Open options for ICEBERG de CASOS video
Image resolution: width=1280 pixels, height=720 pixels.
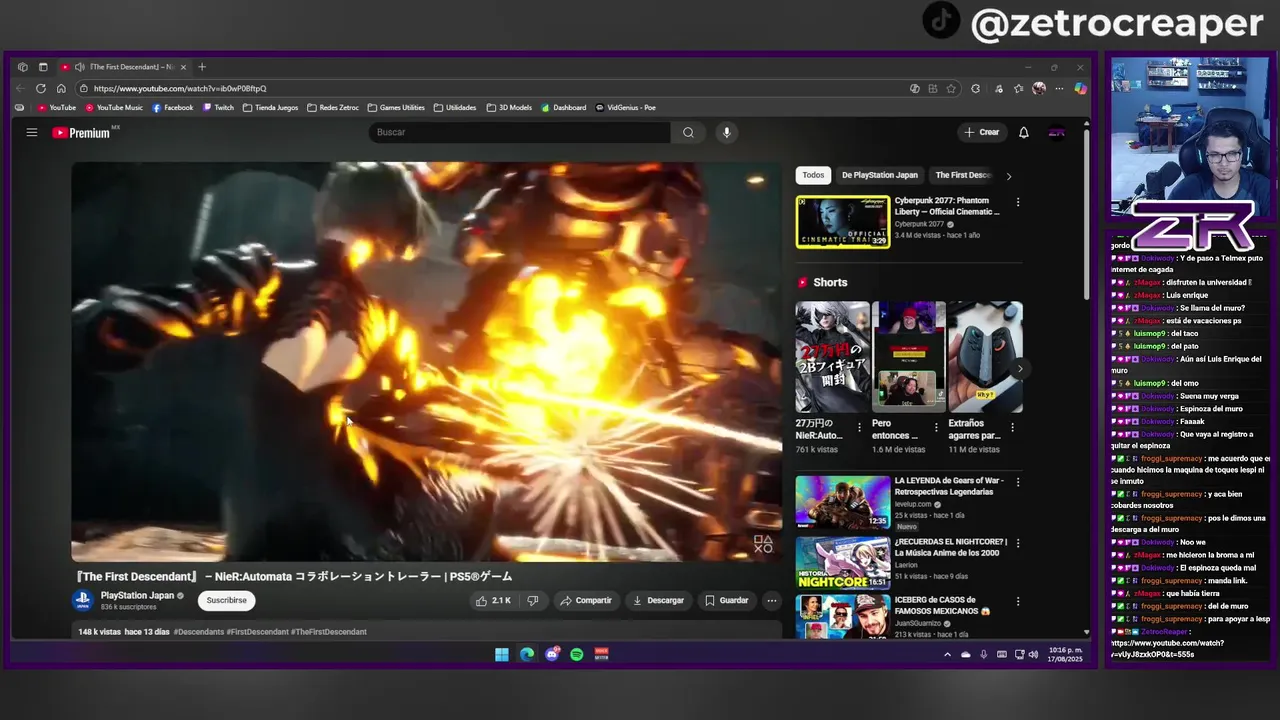coord(1018,601)
